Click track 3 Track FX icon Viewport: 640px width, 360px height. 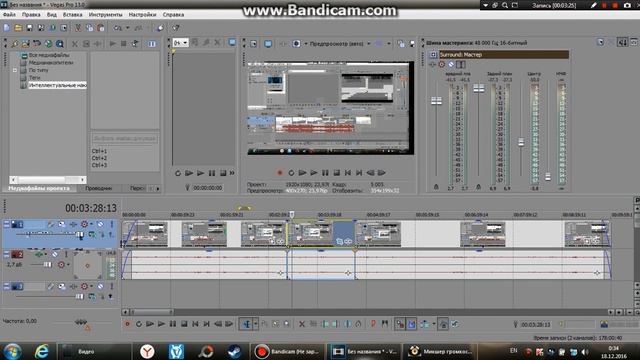[73, 287]
